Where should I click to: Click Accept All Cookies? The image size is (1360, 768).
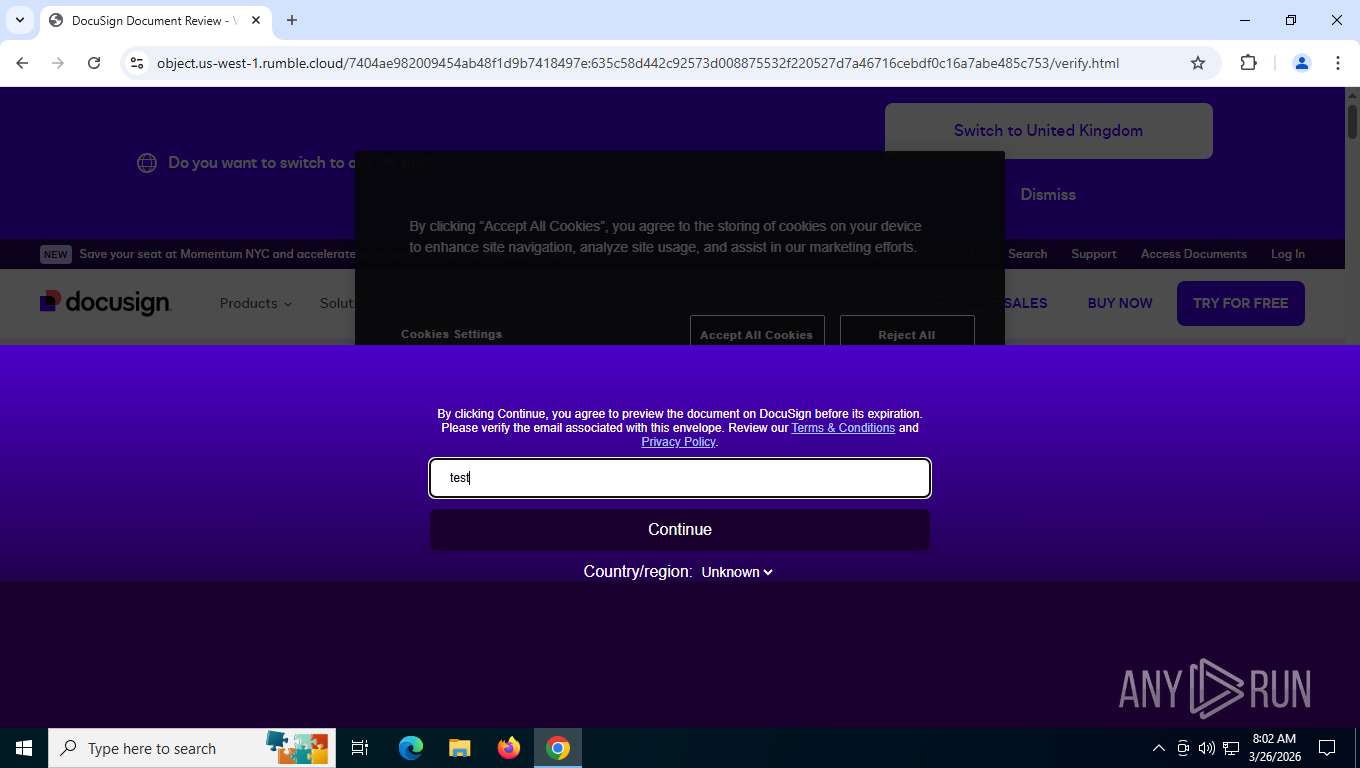tap(756, 332)
